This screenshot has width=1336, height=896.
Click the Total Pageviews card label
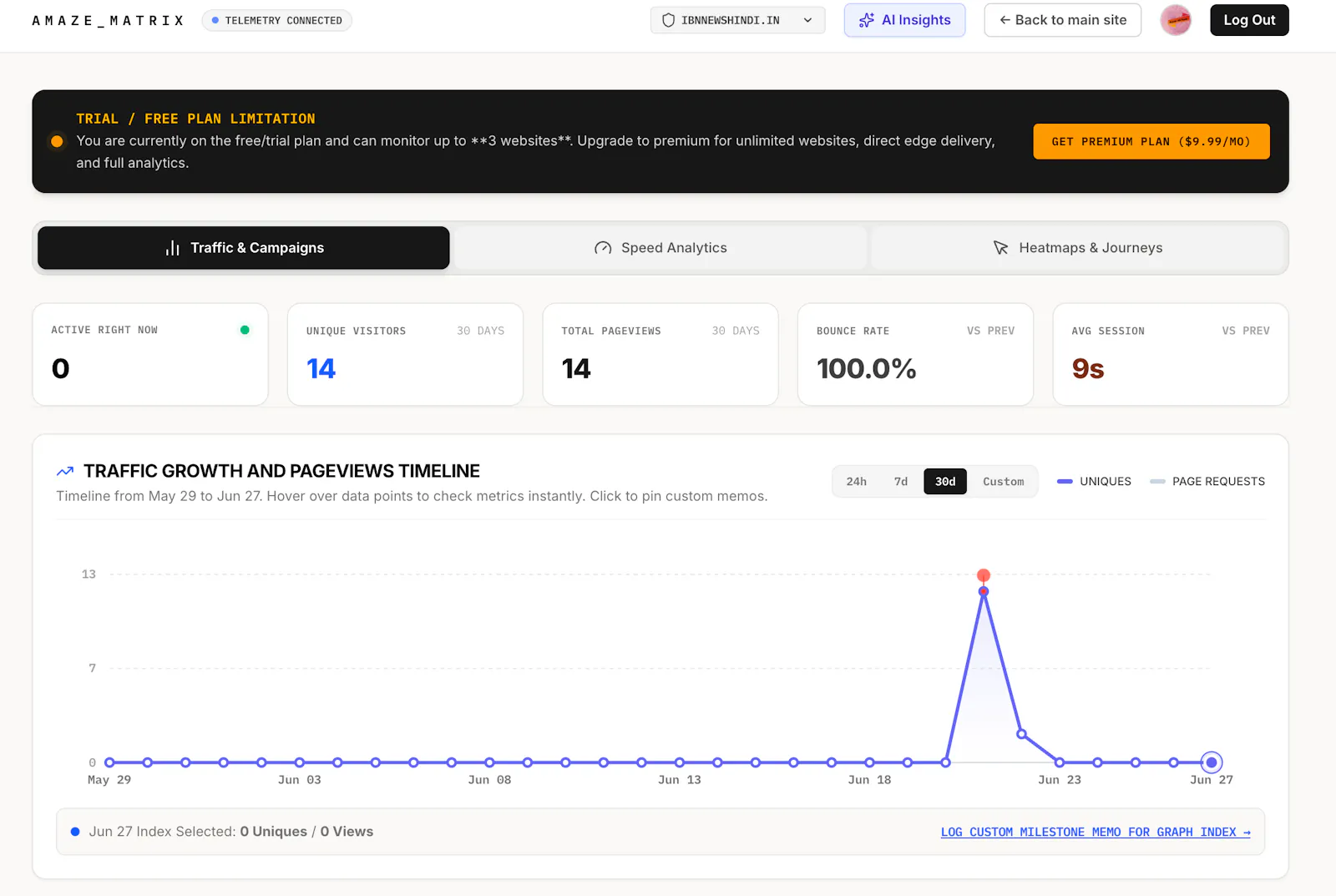pyautogui.click(x=611, y=331)
